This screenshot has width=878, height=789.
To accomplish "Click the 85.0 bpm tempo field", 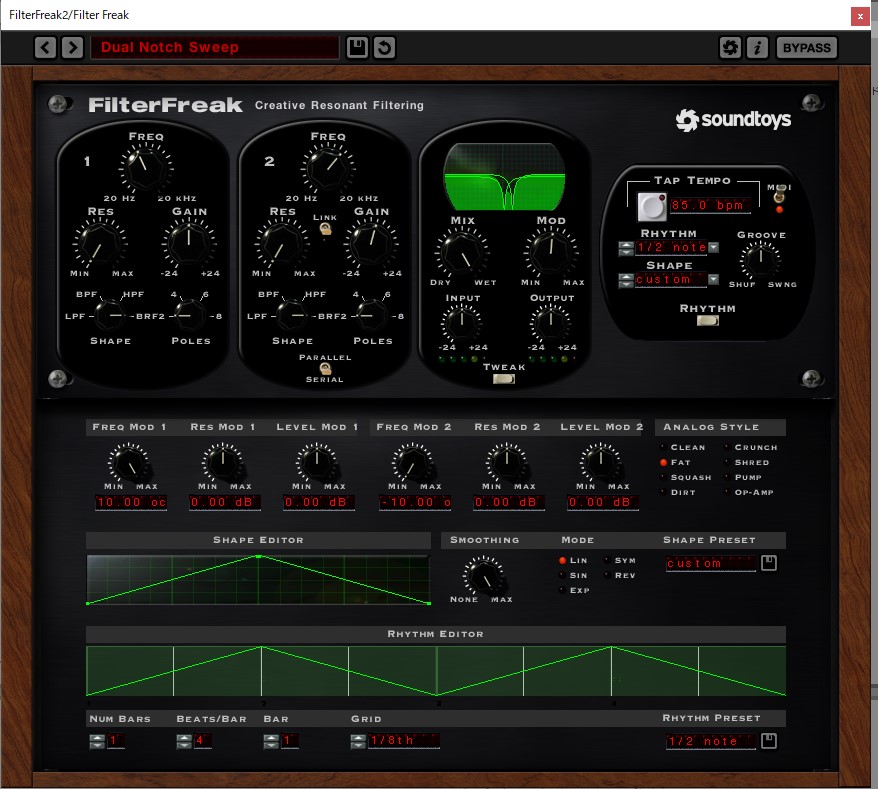I will point(709,206).
